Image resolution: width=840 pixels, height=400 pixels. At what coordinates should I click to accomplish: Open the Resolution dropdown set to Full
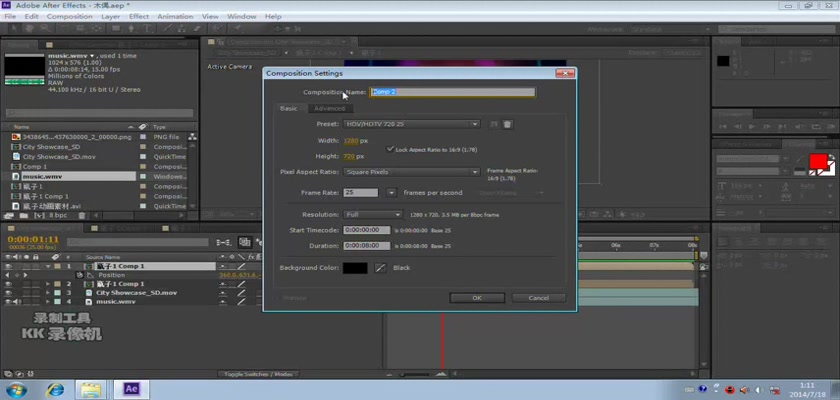coord(372,215)
